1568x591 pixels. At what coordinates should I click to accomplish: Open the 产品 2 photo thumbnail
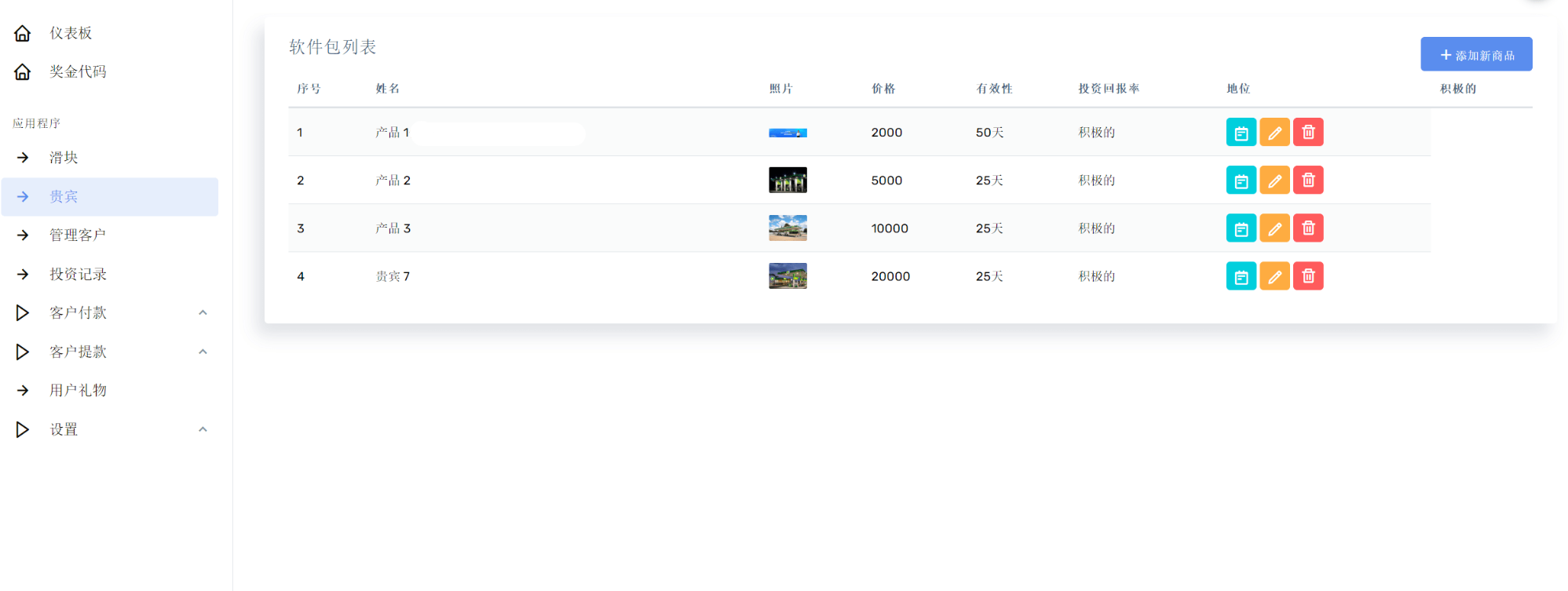pos(788,180)
